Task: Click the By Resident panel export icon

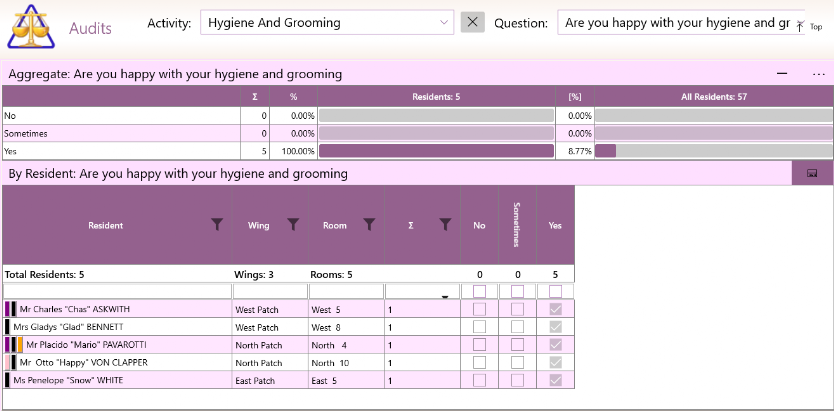Action: point(812,173)
